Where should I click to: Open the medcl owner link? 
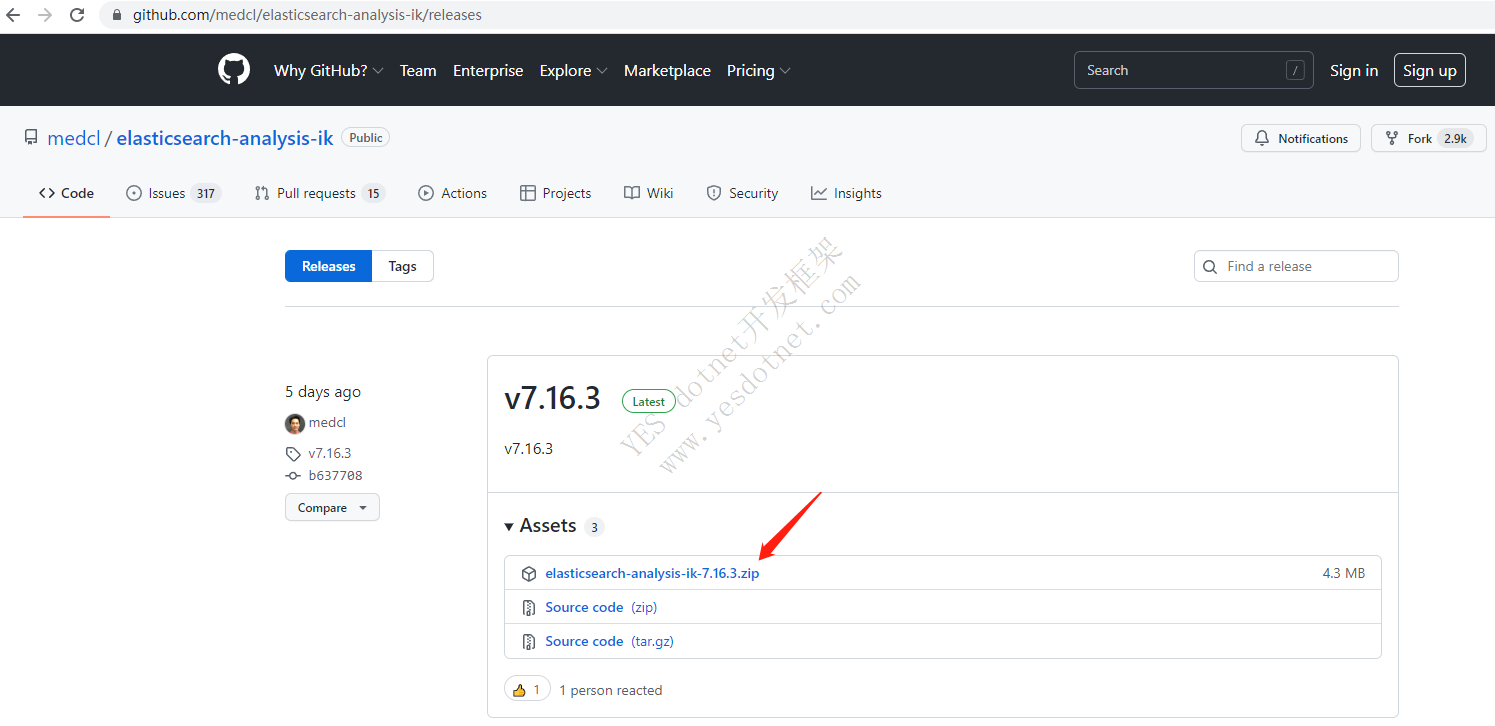[x=74, y=138]
